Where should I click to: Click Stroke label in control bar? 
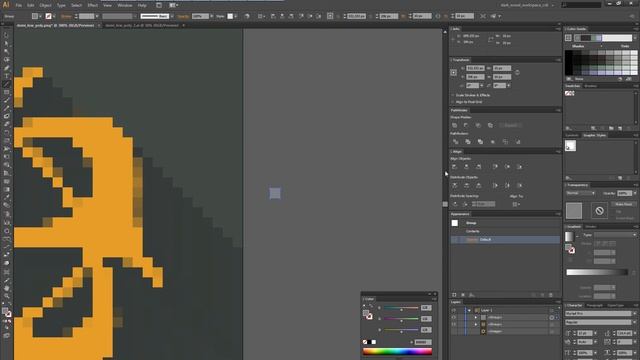66,16
